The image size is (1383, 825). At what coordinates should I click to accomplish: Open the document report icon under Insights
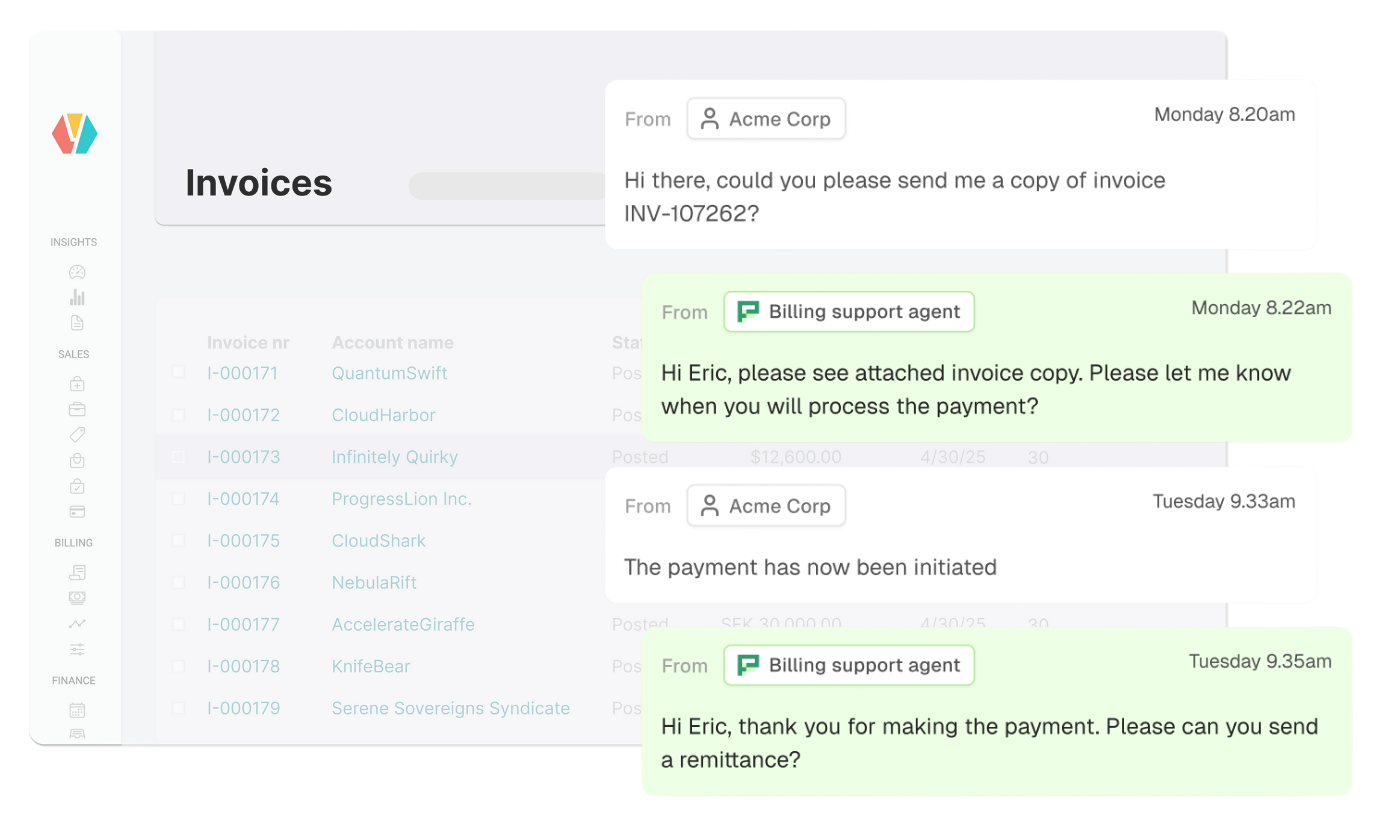click(x=77, y=323)
